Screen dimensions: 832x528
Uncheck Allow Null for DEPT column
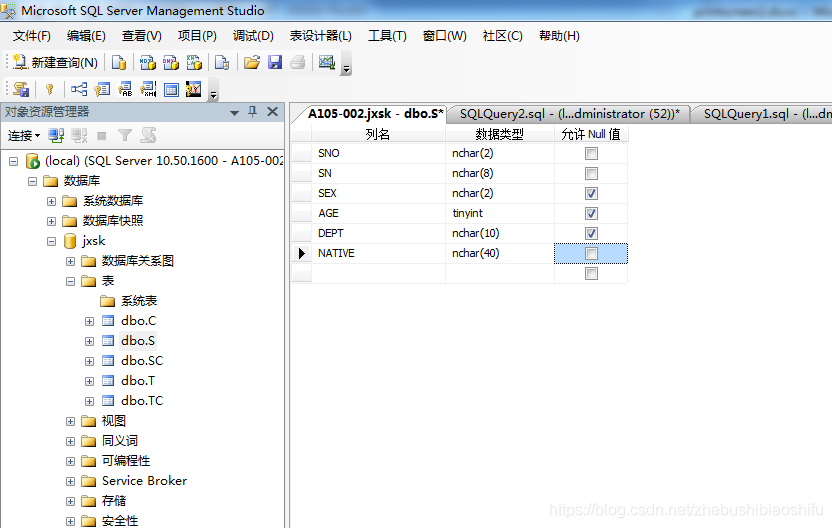(x=591, y=233)
